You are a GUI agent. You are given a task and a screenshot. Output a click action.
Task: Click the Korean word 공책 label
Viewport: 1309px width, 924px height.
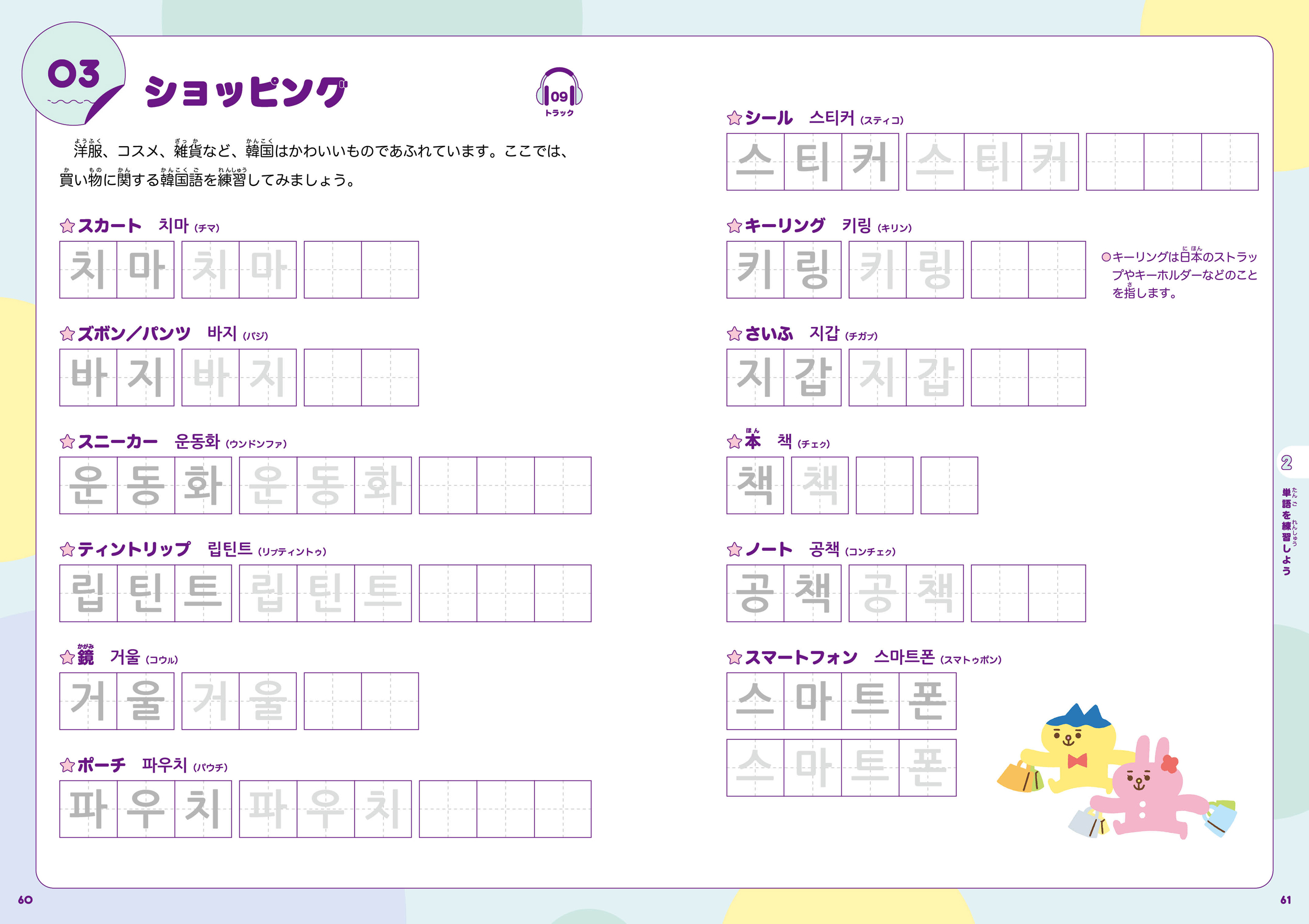824,549
